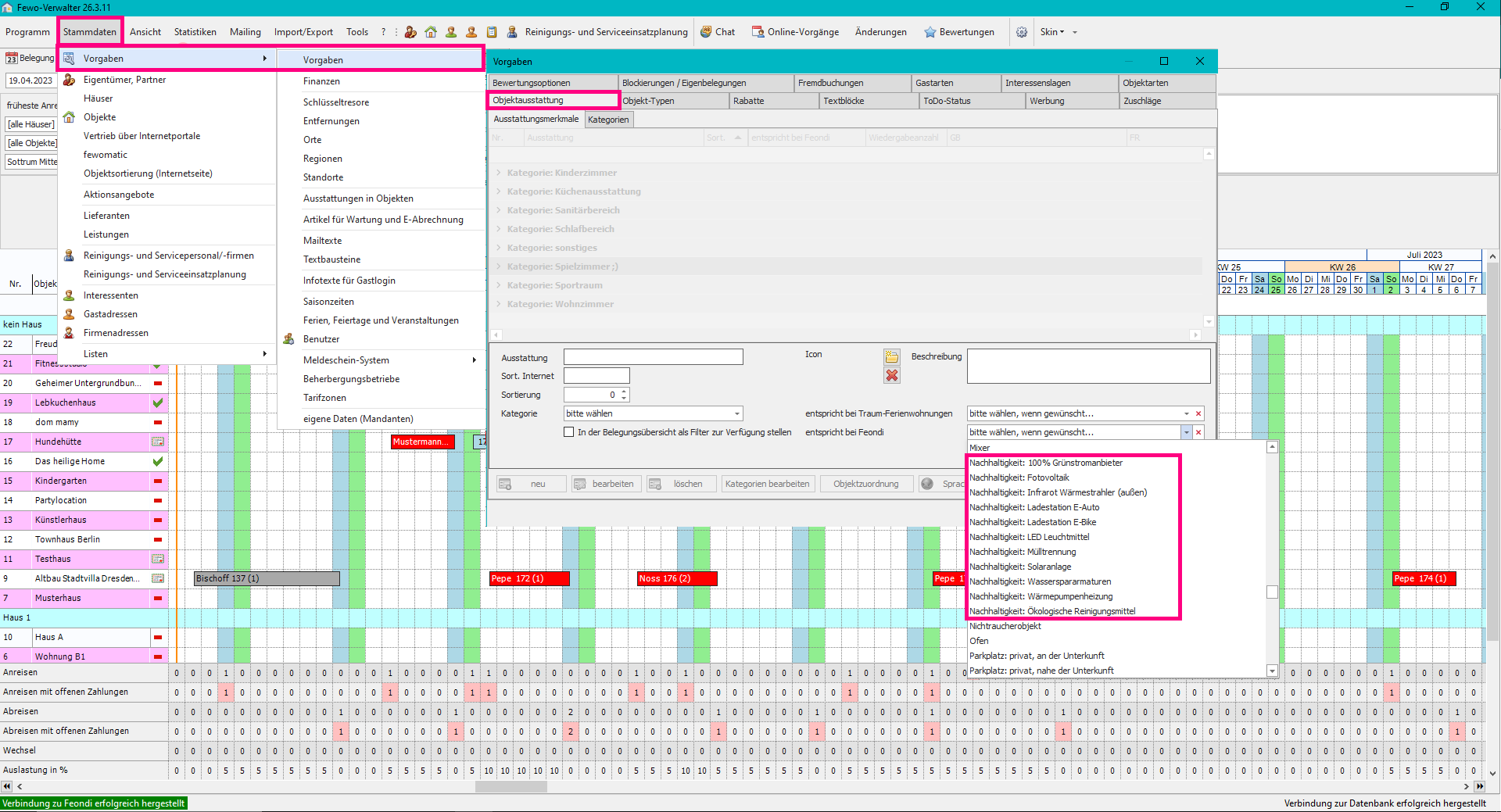The image size is (1501, 812).
Task: Click 'Kategorien bearbeiten' button
Action: click(768, 484)
